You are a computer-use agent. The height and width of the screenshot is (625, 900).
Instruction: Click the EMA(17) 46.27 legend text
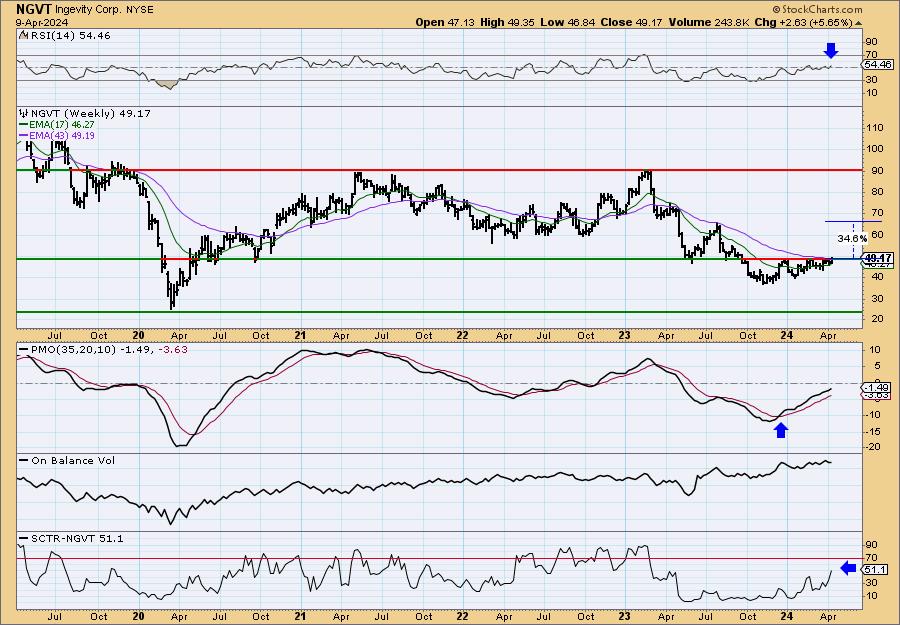point(61,125)
